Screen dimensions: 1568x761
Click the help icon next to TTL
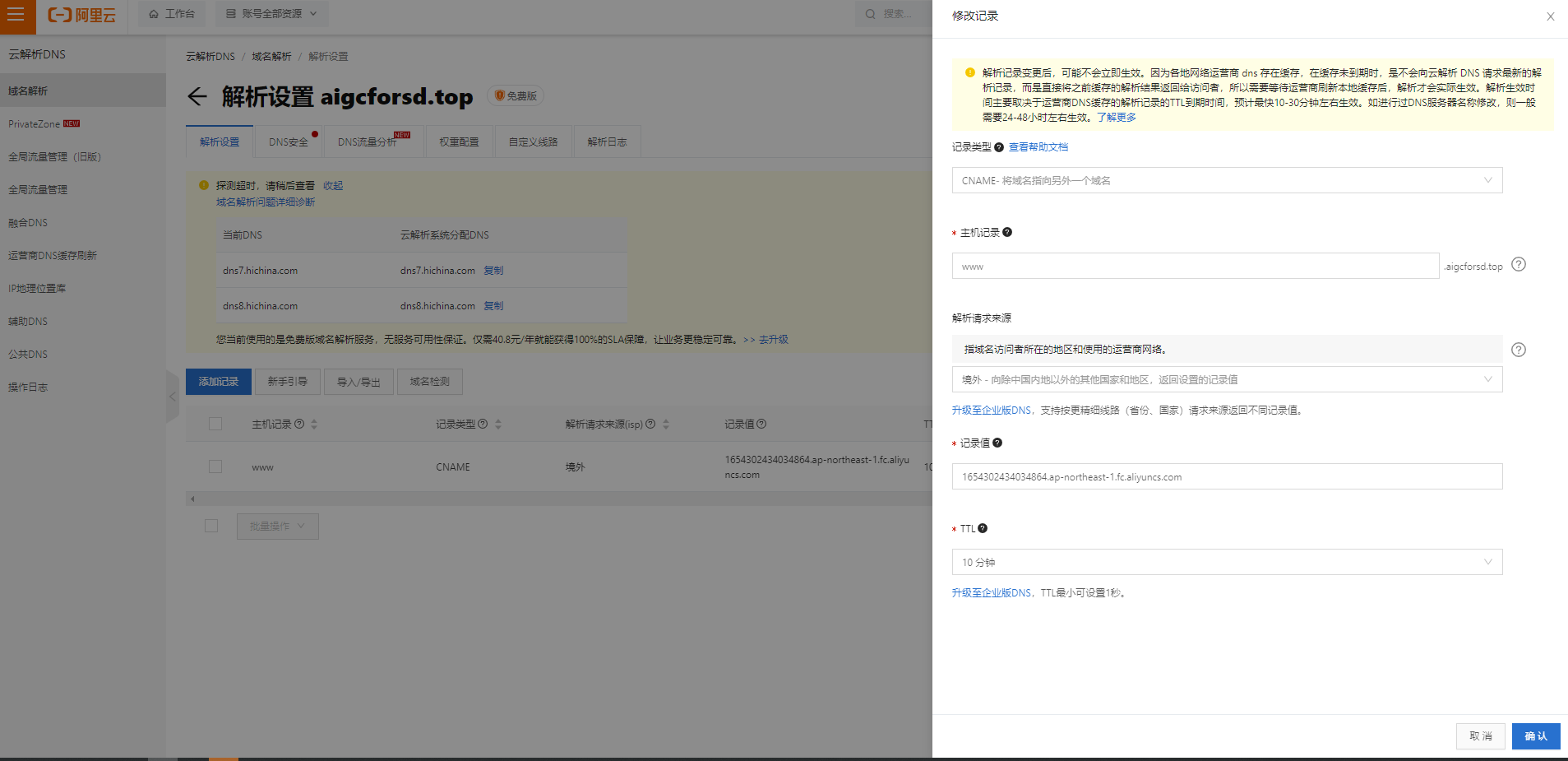[x=983, y=528]
